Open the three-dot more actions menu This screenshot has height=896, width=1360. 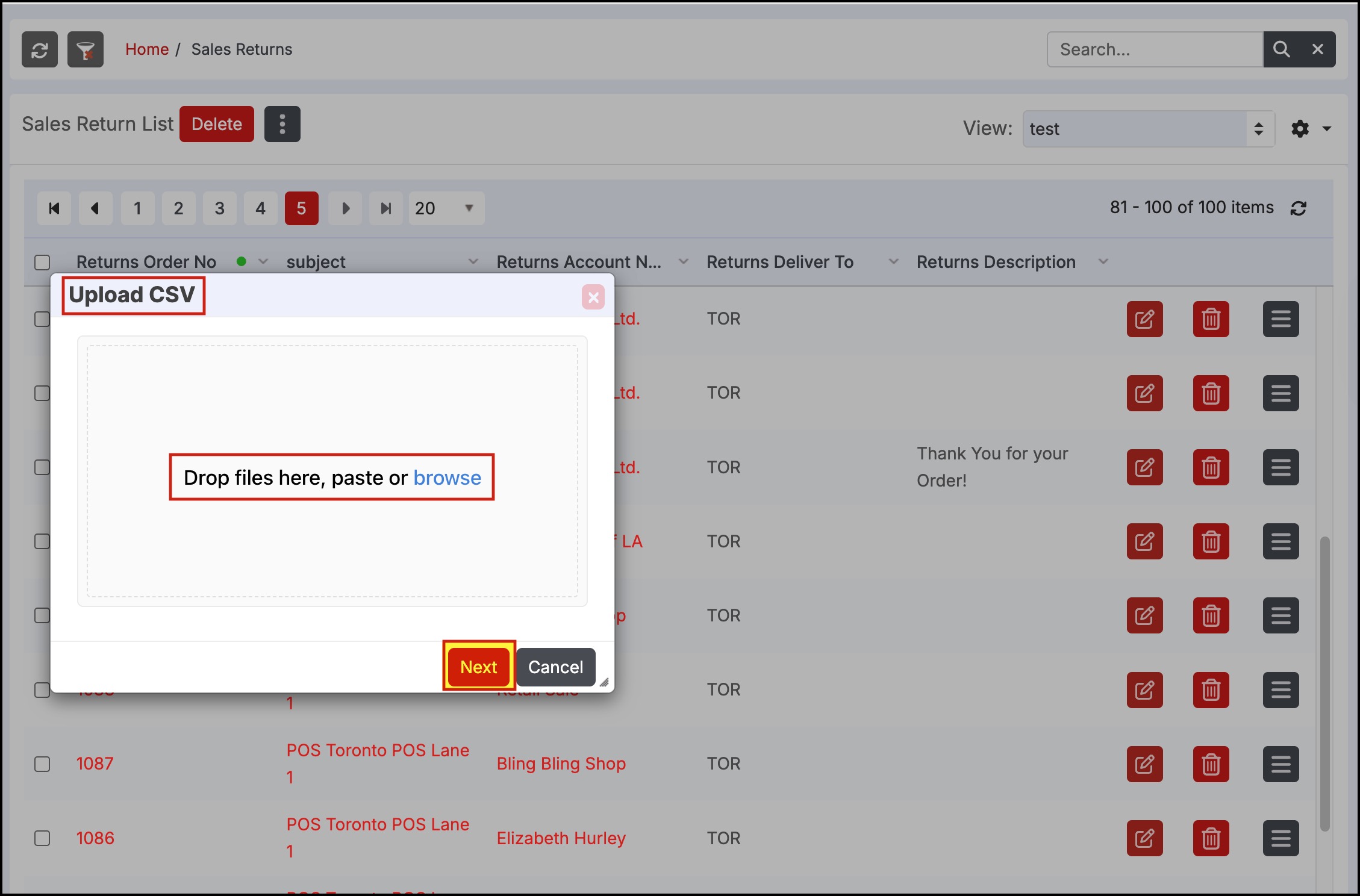pyautogui.click(x=282, y=124)
